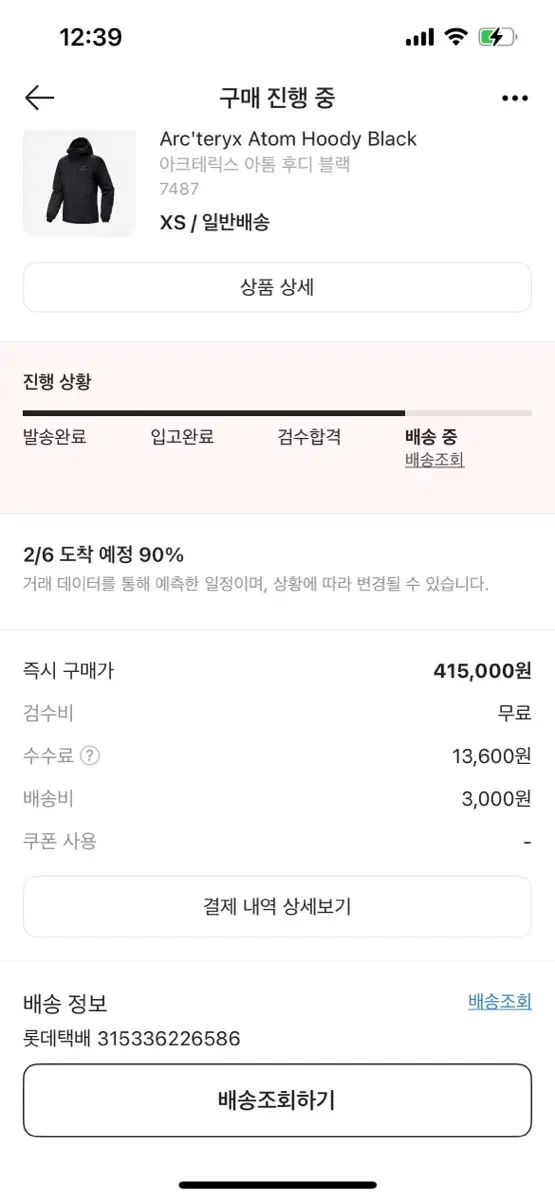Tap the Wi-Fi status icon
The image size is (555, 1200).
coord(456,38)
